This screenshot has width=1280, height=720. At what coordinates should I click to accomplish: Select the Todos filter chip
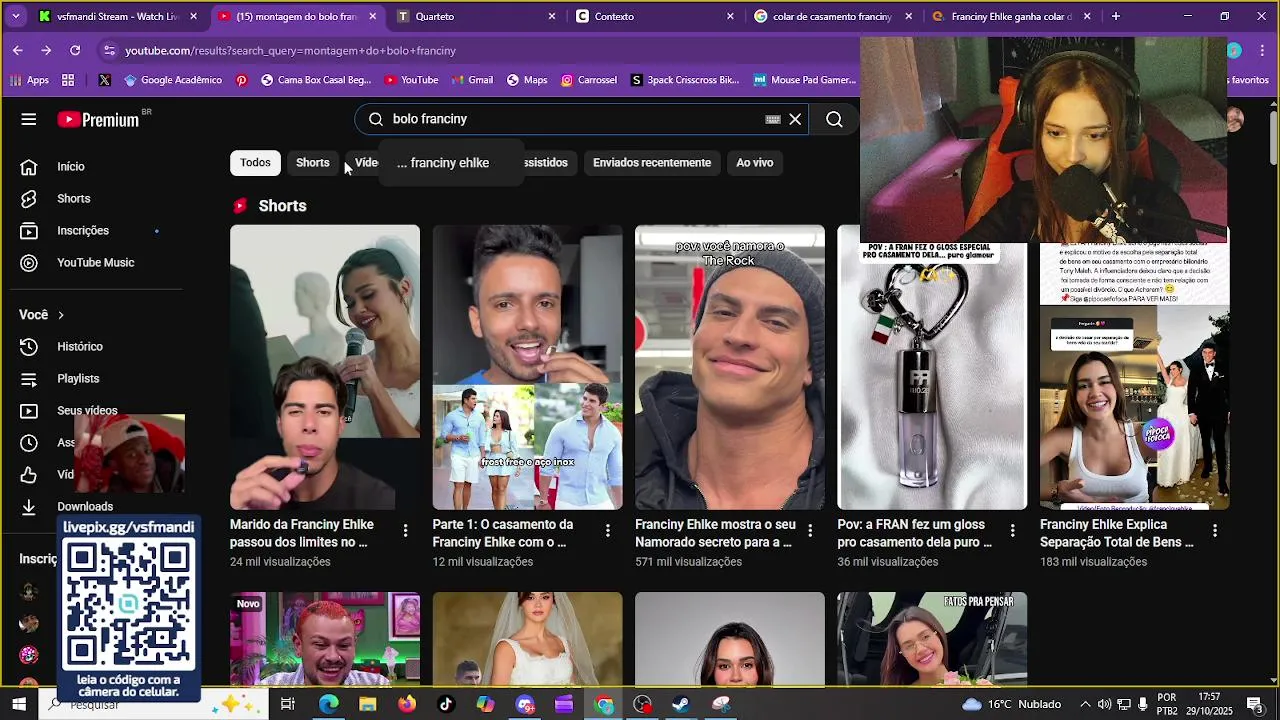pyautogui.click(x=255, y=163)
